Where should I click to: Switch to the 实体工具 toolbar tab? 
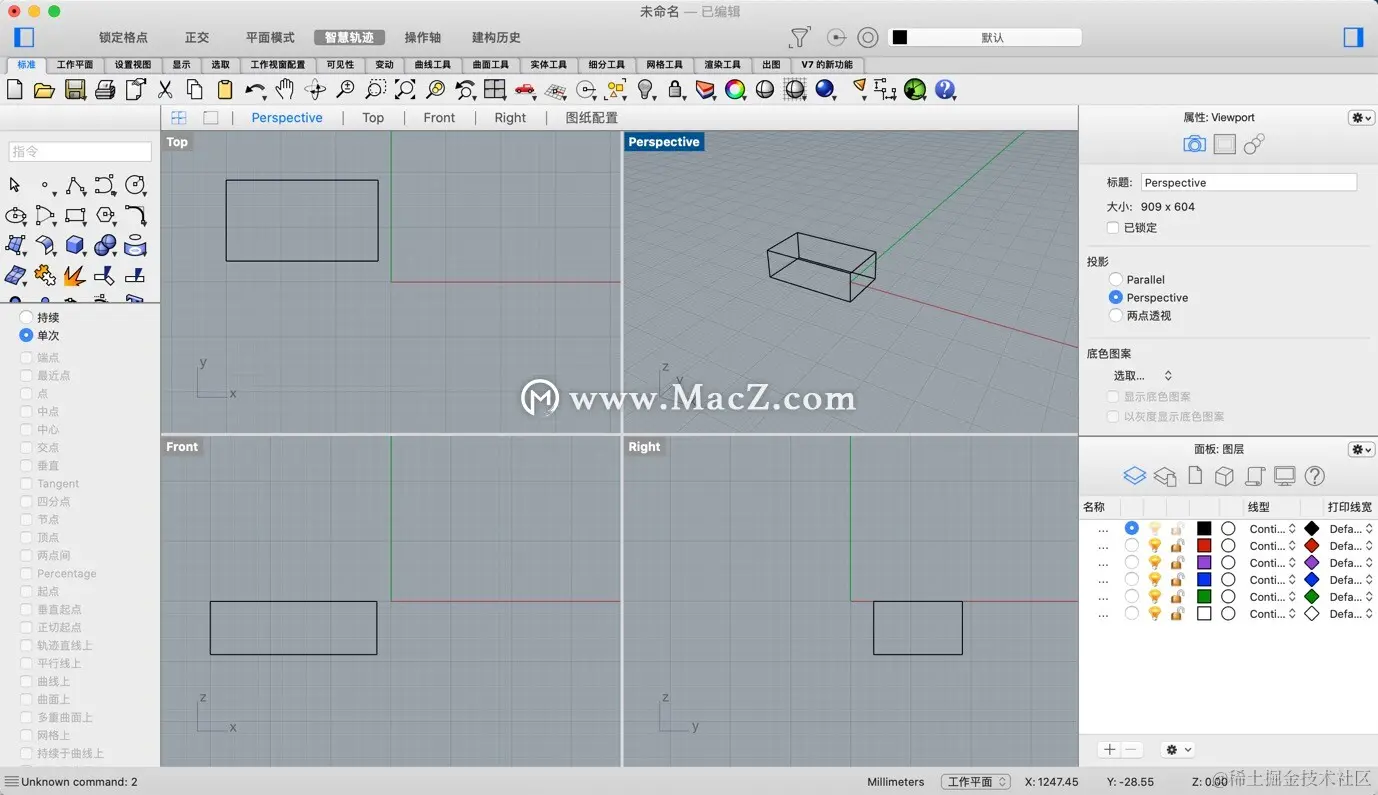548,65
